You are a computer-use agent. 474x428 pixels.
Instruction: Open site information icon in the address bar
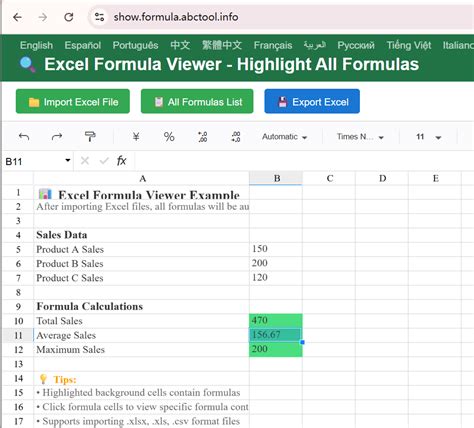(99, 17)
